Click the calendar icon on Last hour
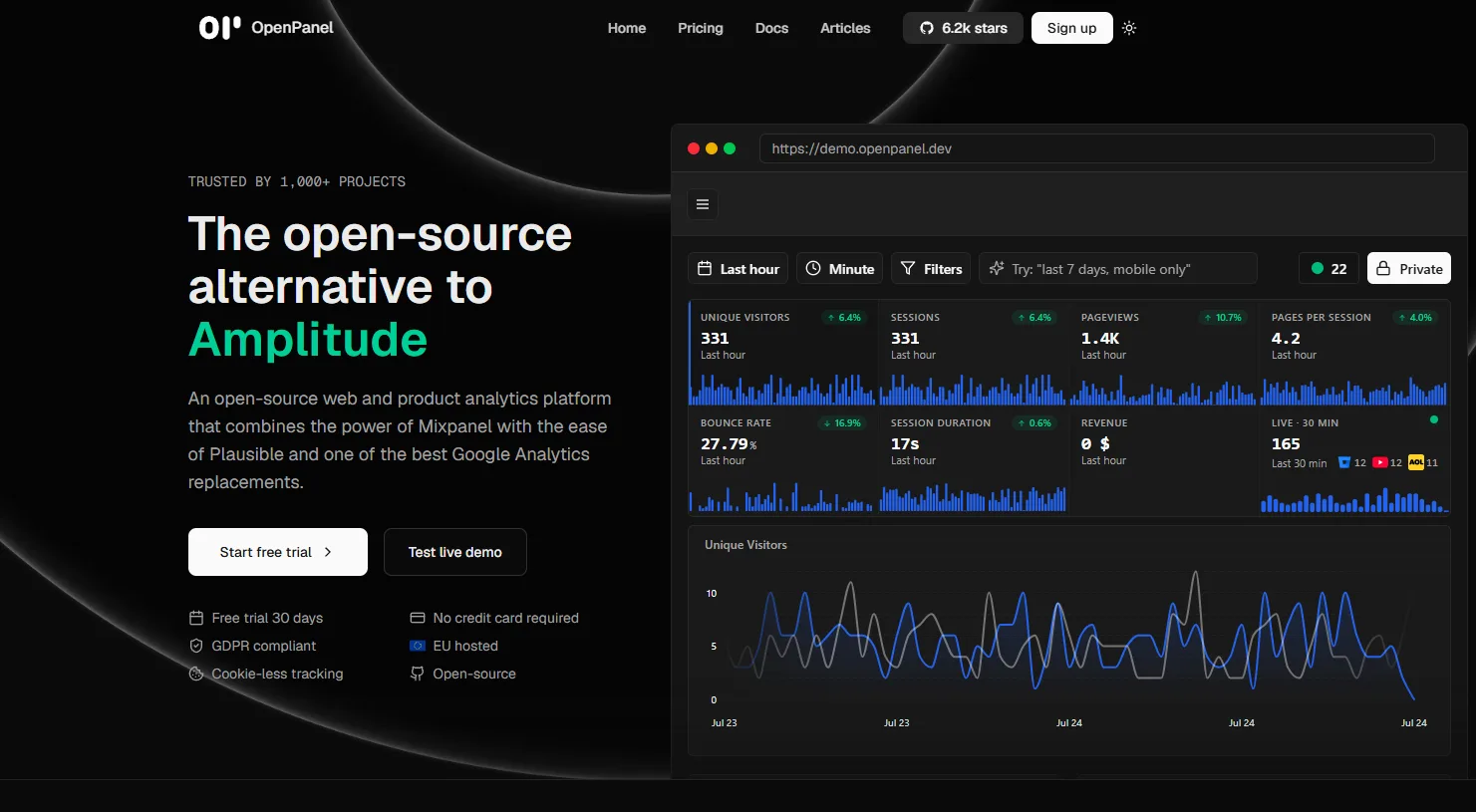 pyautogui.click(x=705, y=269)
